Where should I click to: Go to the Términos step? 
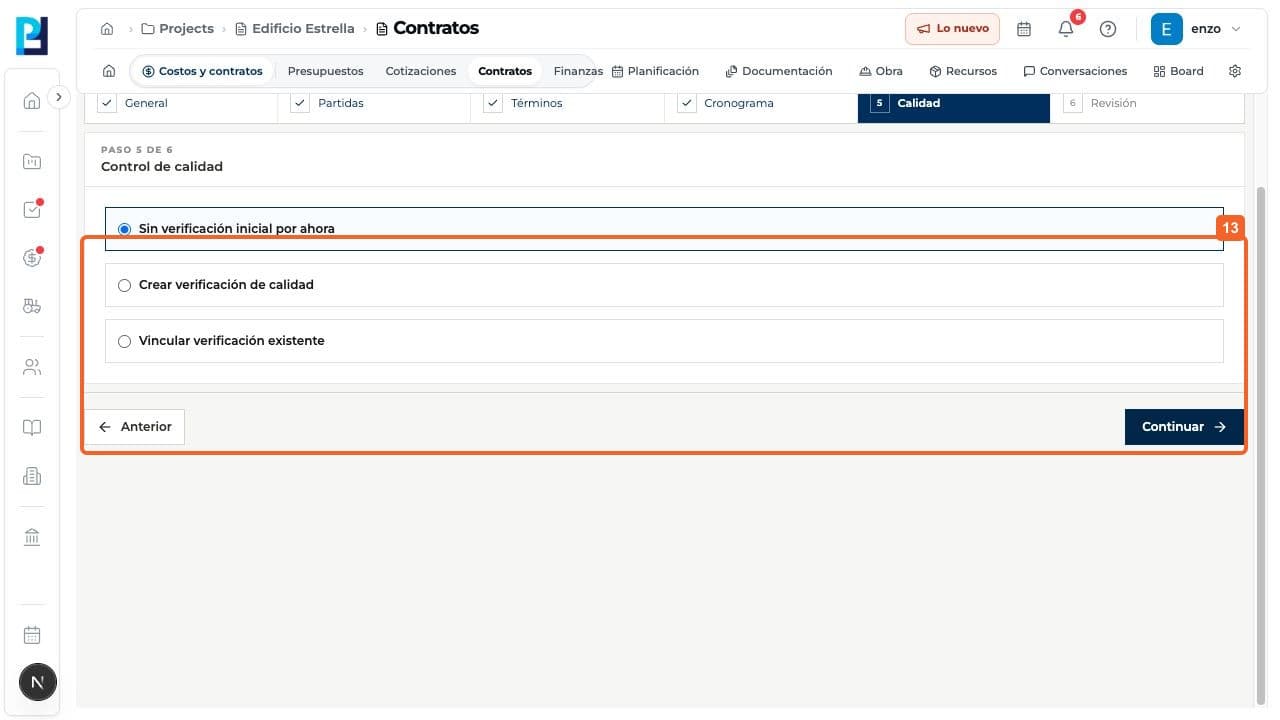point(567,103)
